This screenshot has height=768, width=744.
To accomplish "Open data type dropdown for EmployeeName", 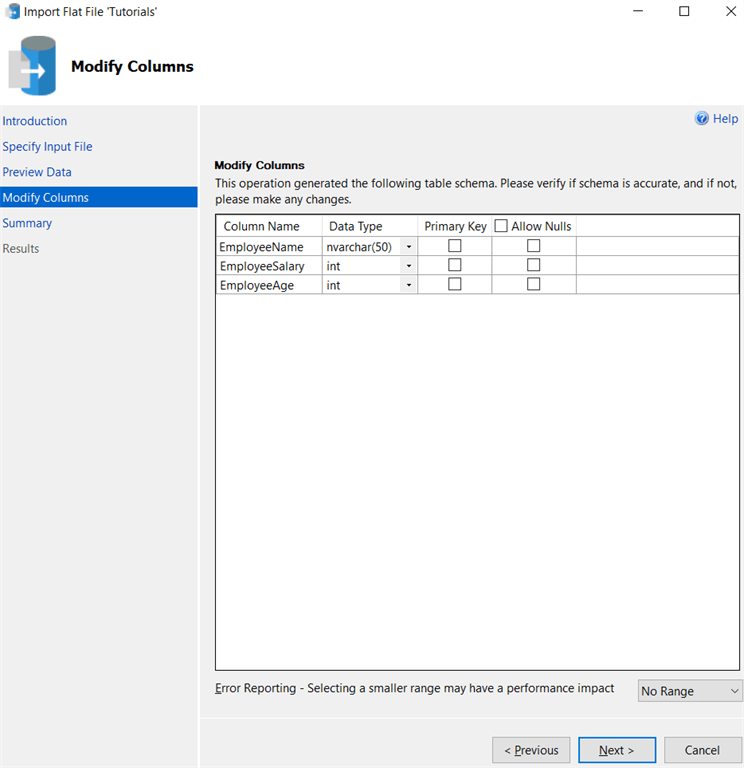I will coord(408,246).
